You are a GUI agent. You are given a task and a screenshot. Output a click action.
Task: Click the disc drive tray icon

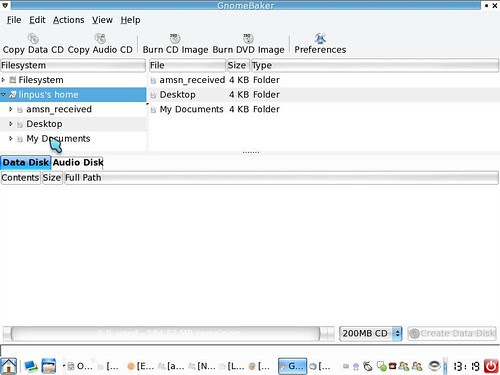coord(434,366)
